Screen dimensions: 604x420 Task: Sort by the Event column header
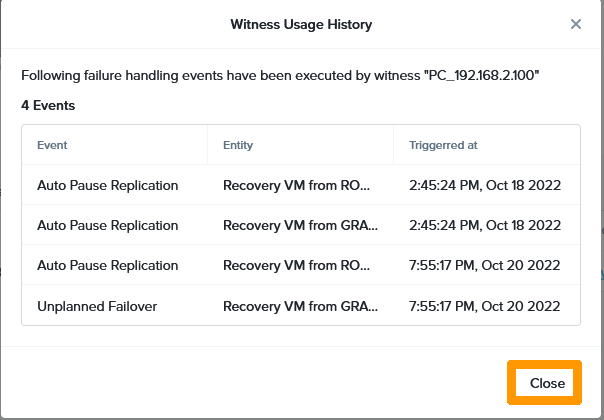click(52, 145)
